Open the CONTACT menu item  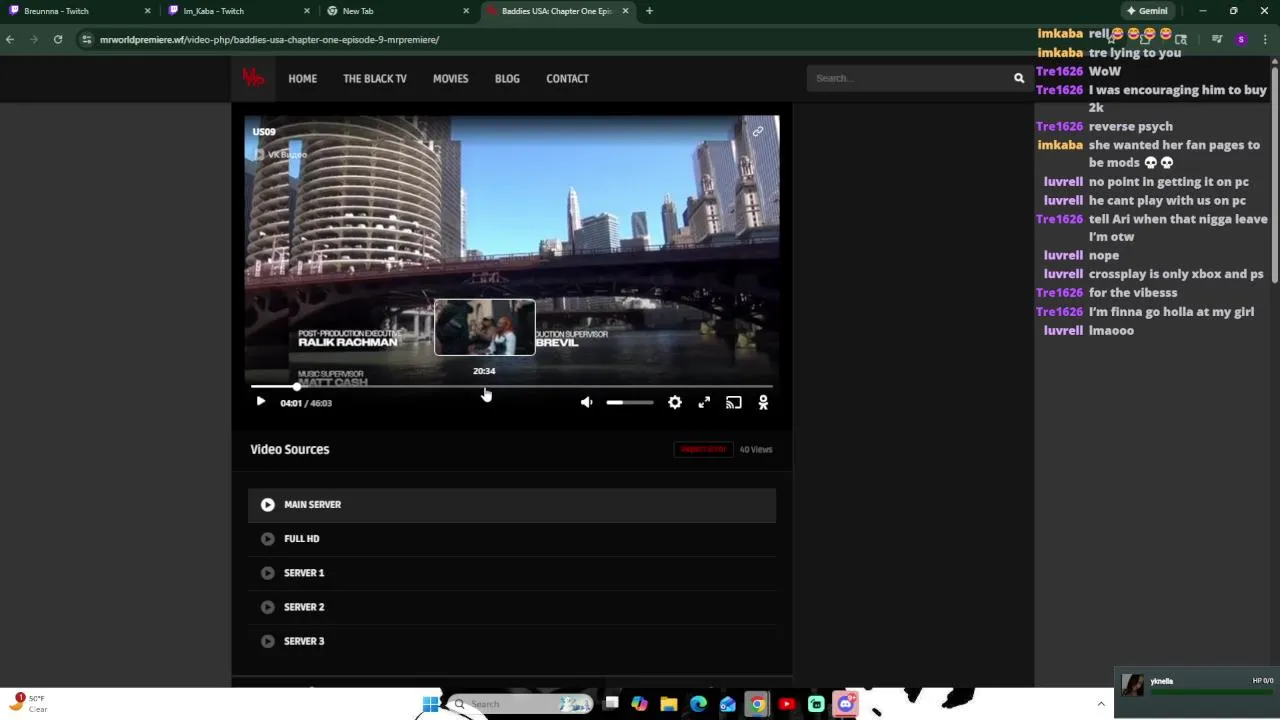(x=567, y=78)
